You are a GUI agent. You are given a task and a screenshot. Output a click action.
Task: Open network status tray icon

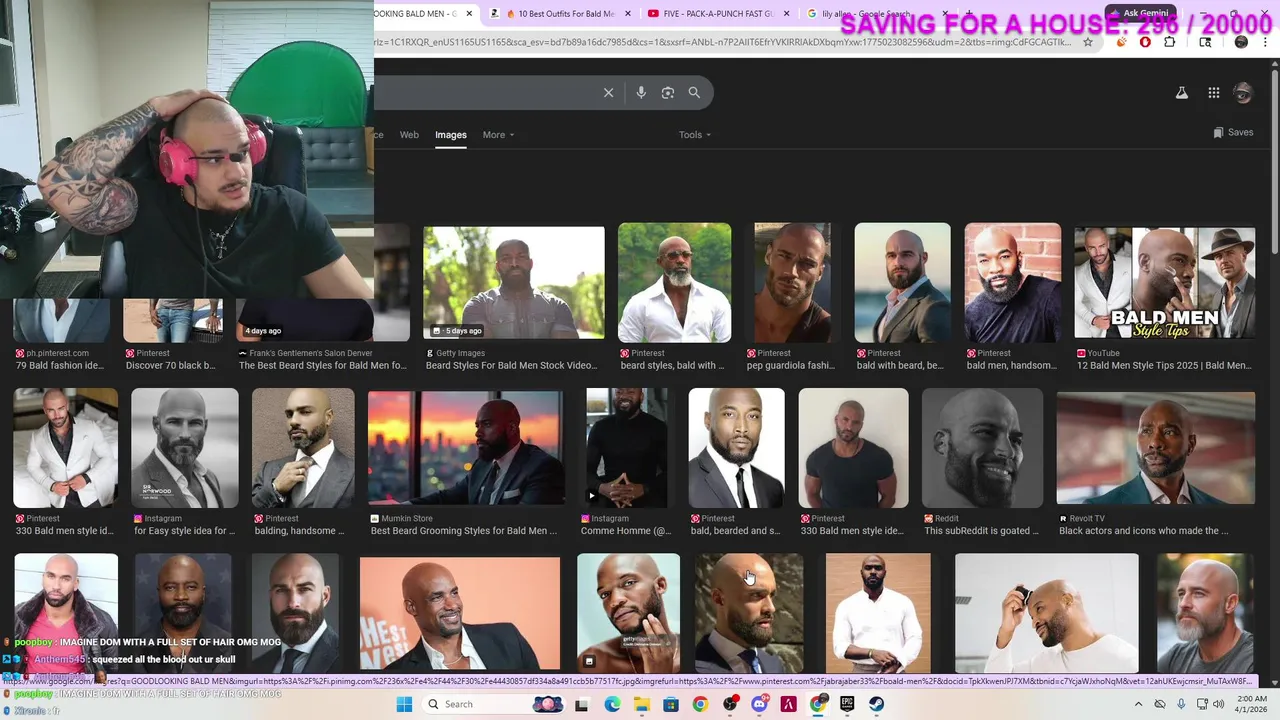click(x=1202, y=704)
